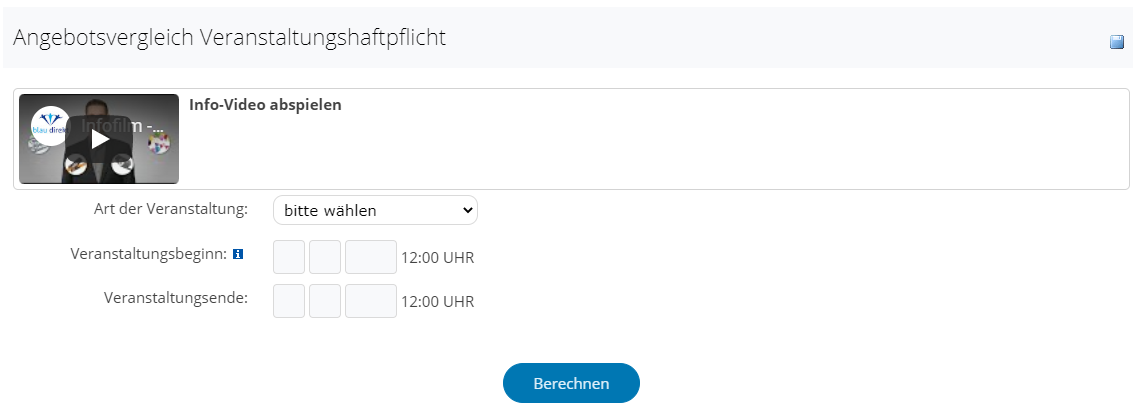
Task: Click the Berechnen button
Action: tap(571, 383)
